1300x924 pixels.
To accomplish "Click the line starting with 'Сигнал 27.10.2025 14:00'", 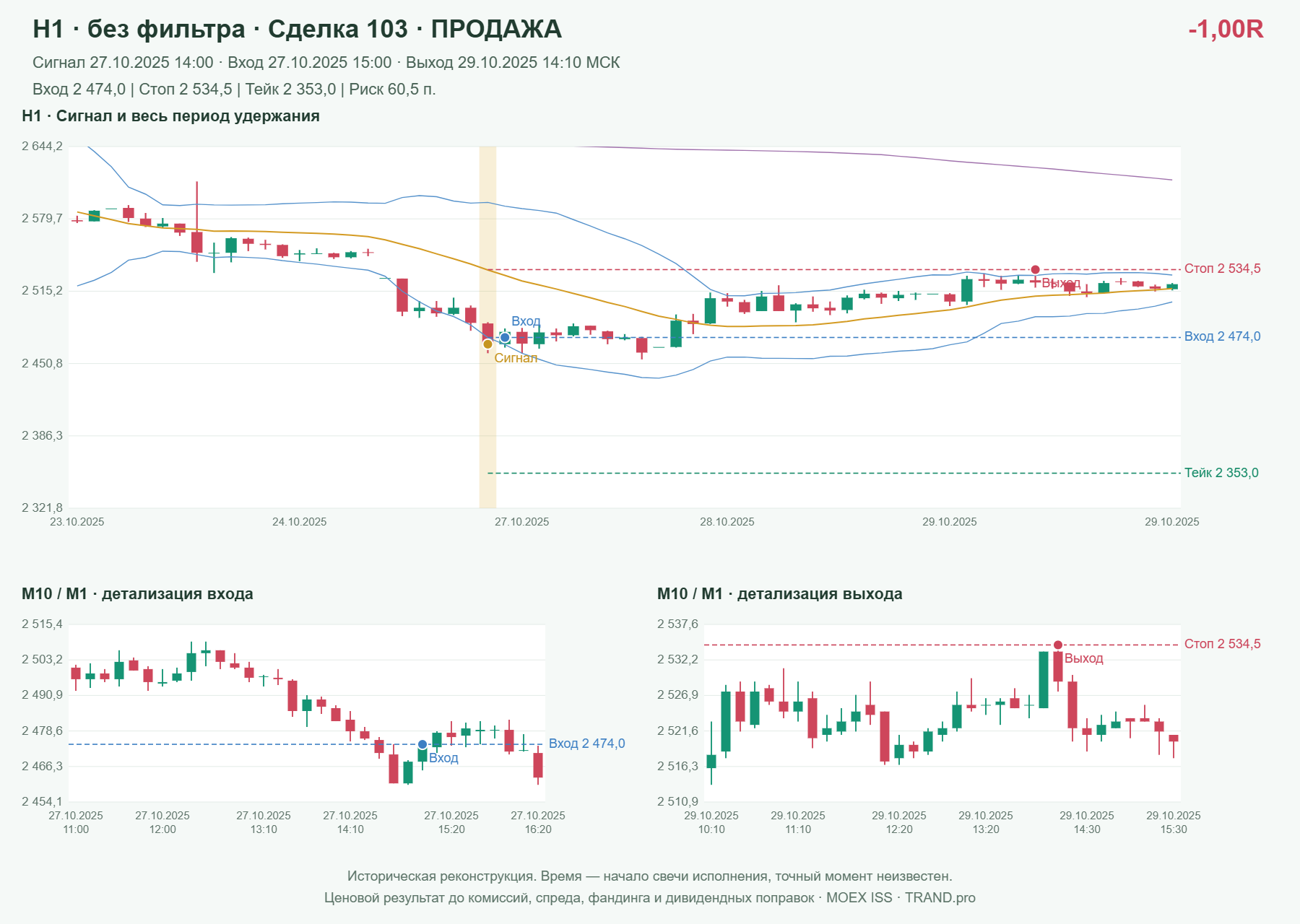I will tap(326, 63).
